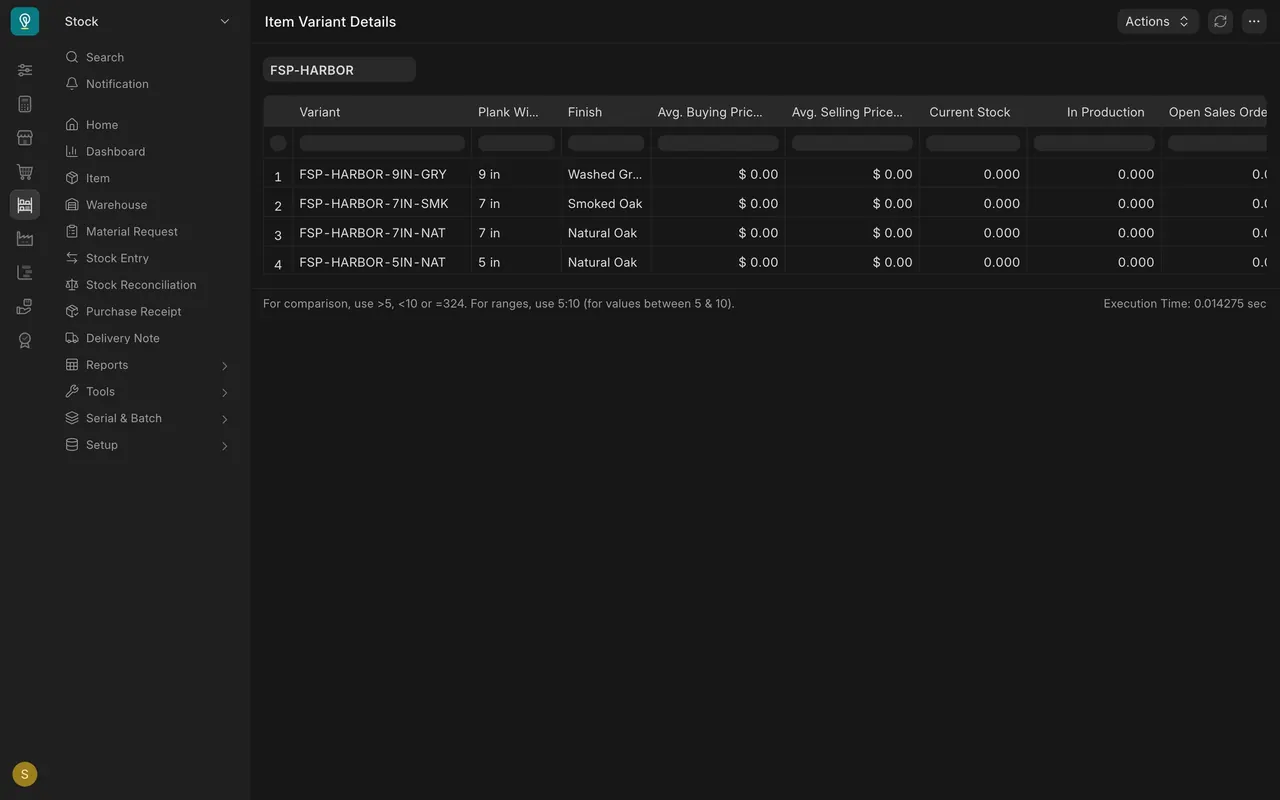Click the Smoked Oak finish cell
Image resolution: width=1280 pixels, height=800 pixels.
[606, 203]
